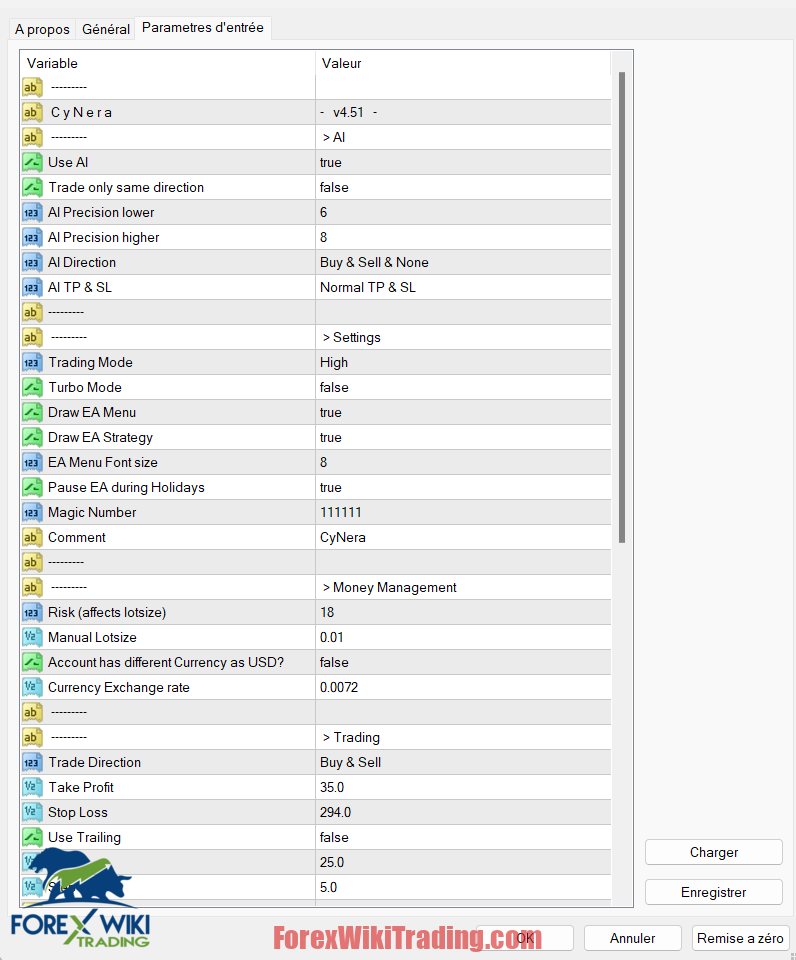This screenshot has width=796, height=960.
Task: Click the icon beside Trading Mode
Action: tap(32, 362)
